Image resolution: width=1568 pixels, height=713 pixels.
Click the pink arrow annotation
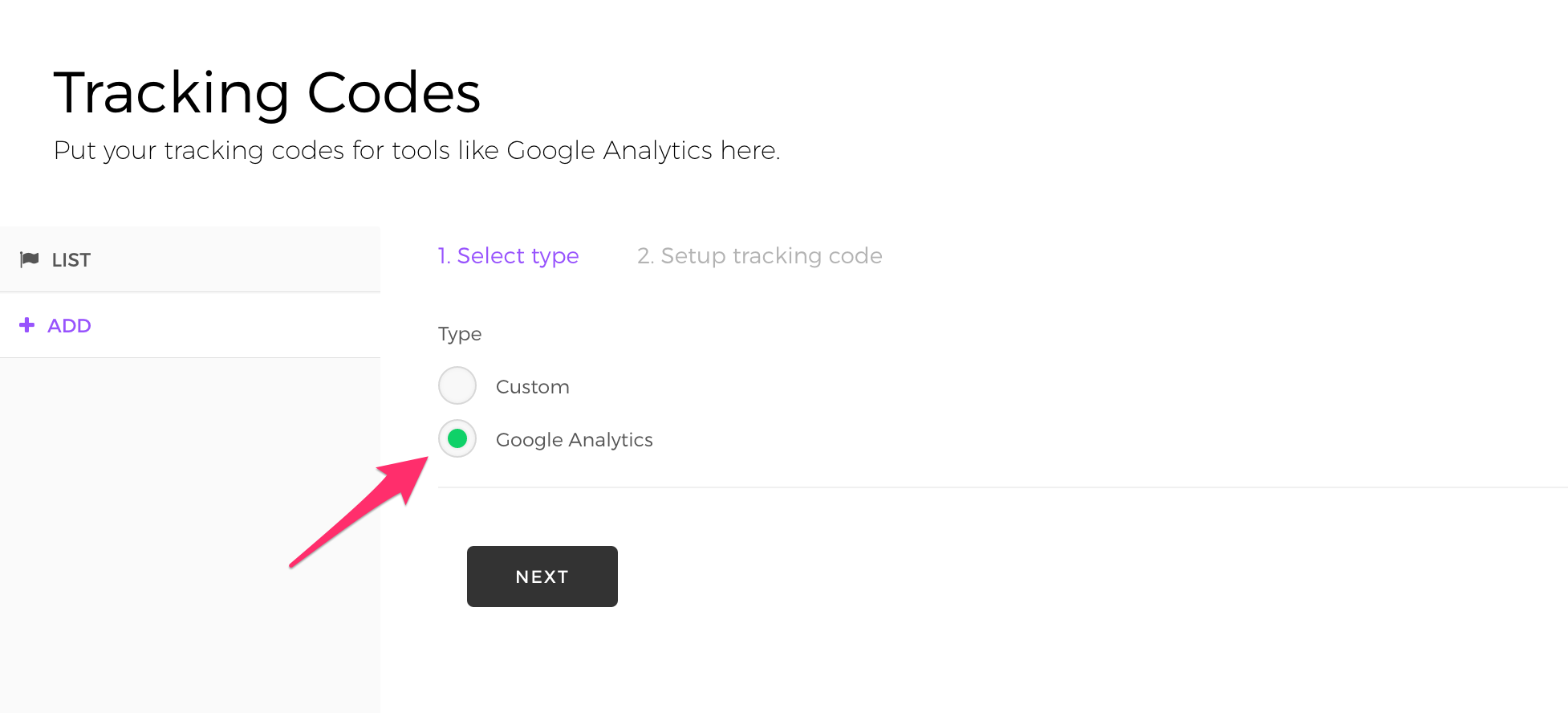tap(360, 511)
